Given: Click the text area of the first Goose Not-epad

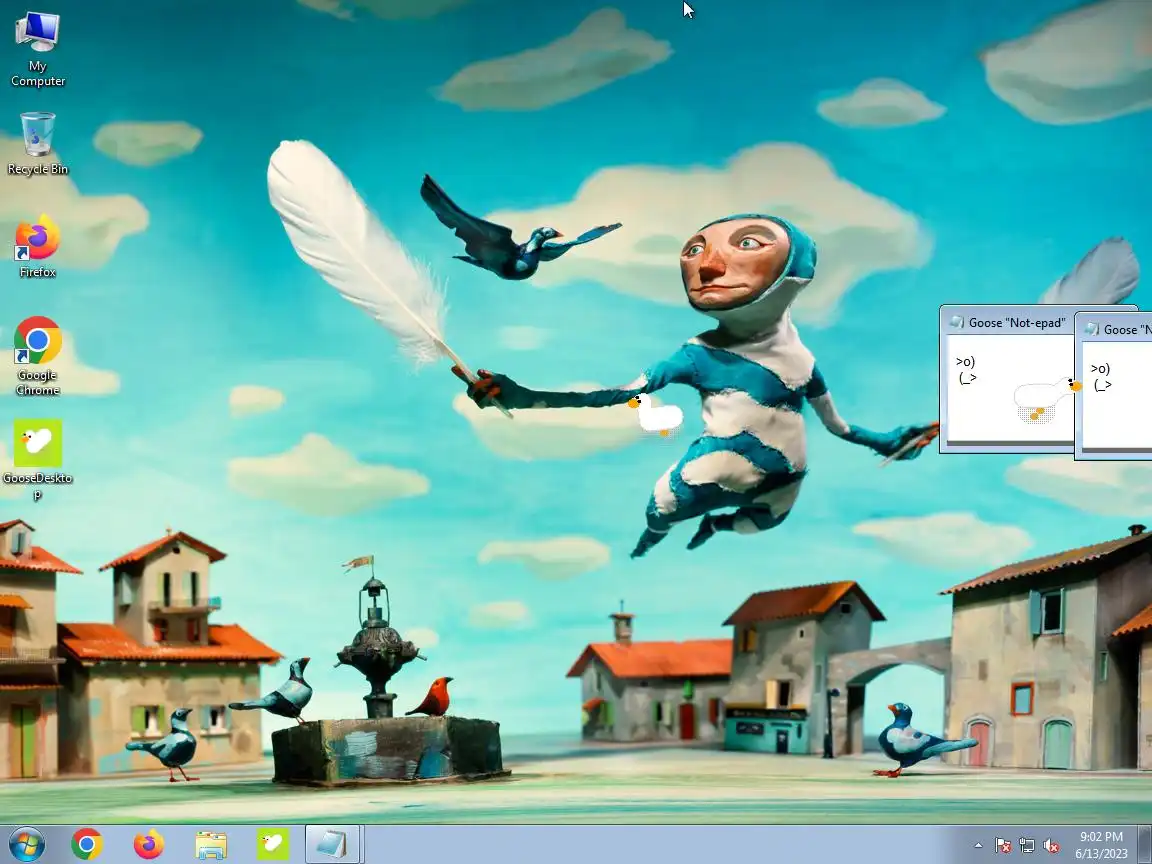Looking at the screenshot, I should 1009,389.
